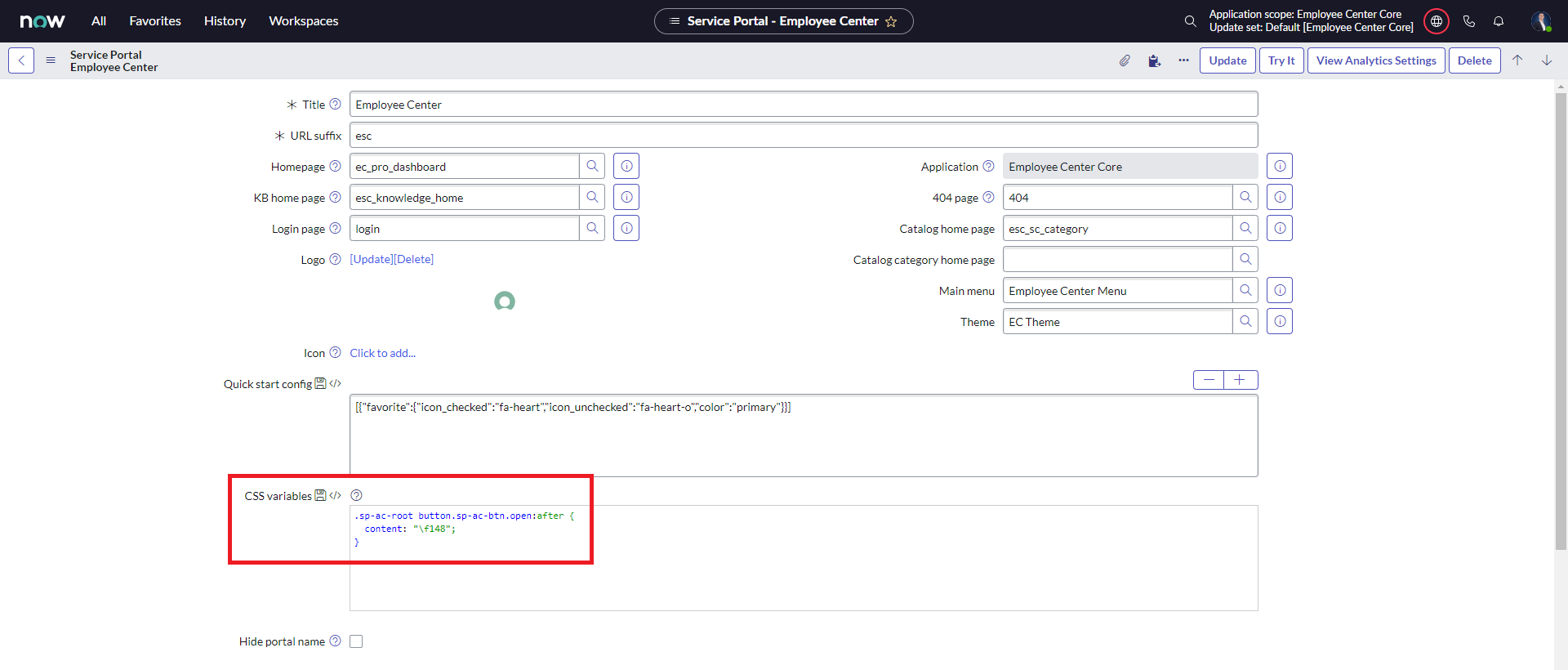Click the Update button

1227,60
